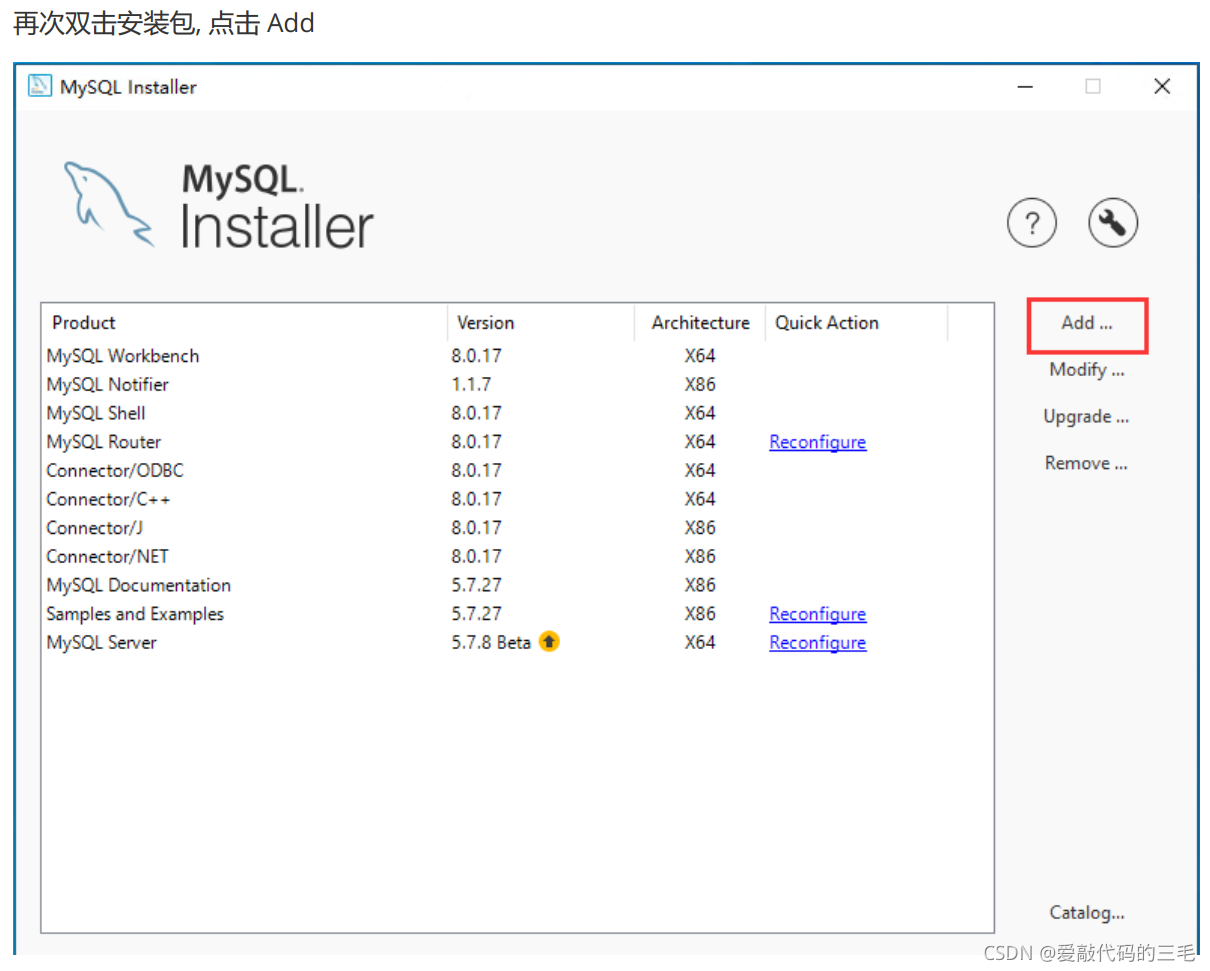Click X86 architecture cell for Connector/J
The image size is (1210, 971).
[x=700, y=528]
